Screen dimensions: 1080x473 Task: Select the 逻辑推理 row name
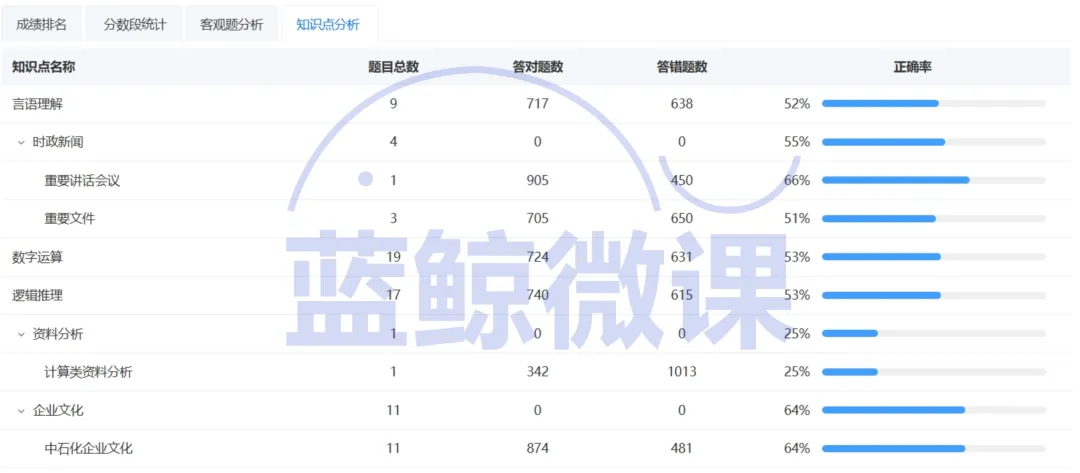pyautogui.click(x=38, y=295)
